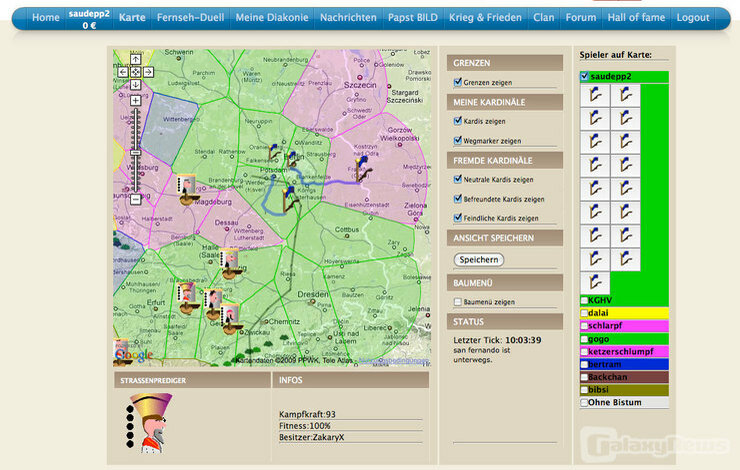Screen dimensions: 740x470
Task: Select the single cardinal icon in last row
Action: [x=595, y=283]
